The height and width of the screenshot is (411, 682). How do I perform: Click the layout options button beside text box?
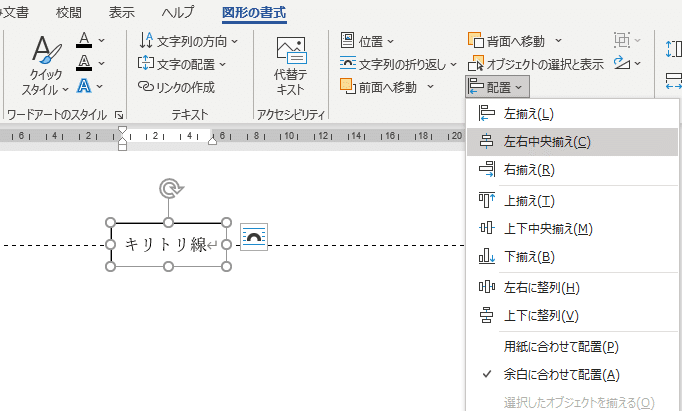pyautogui.click(x=254, y=237)
